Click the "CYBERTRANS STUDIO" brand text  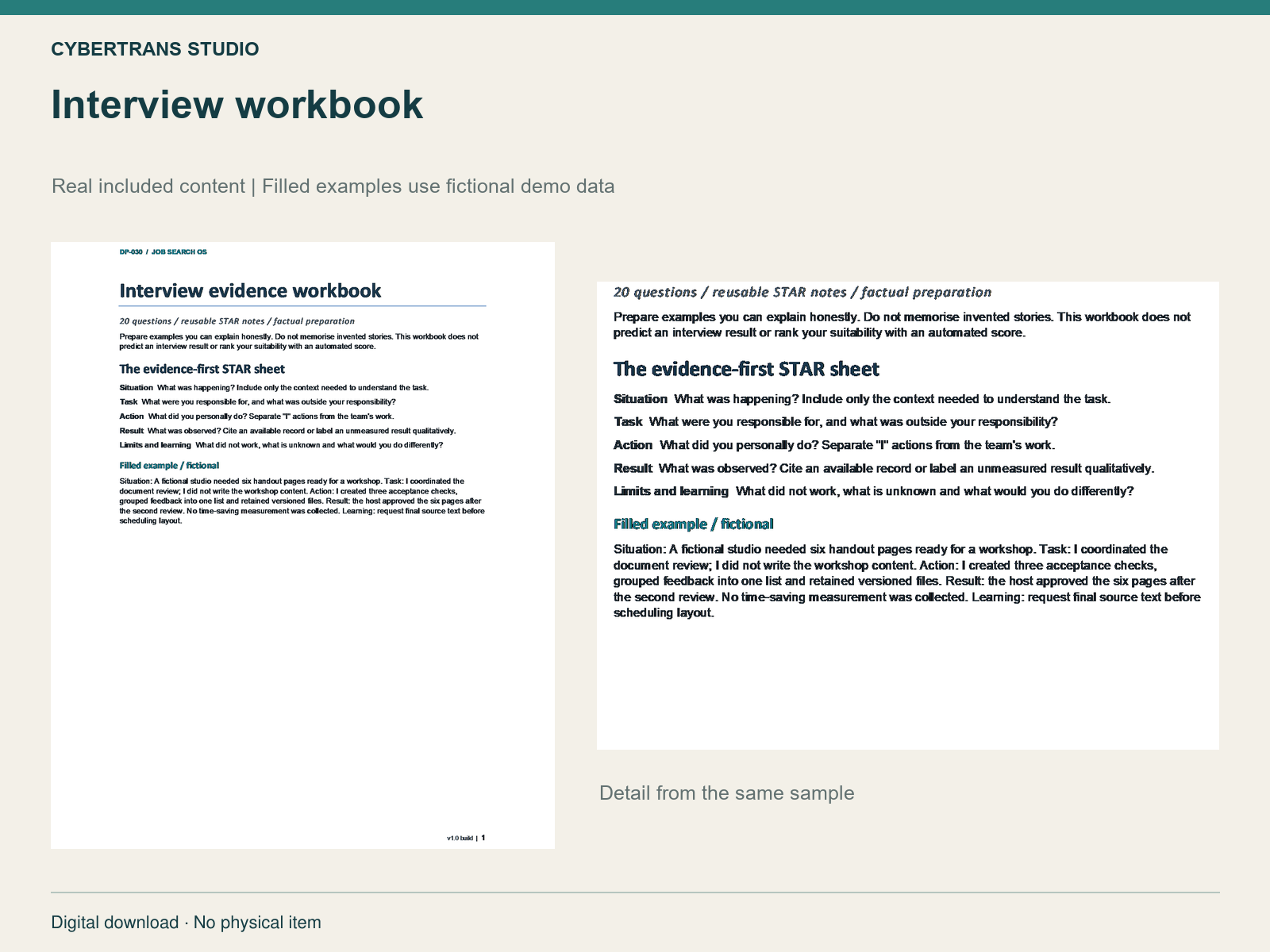click(155, 49)
